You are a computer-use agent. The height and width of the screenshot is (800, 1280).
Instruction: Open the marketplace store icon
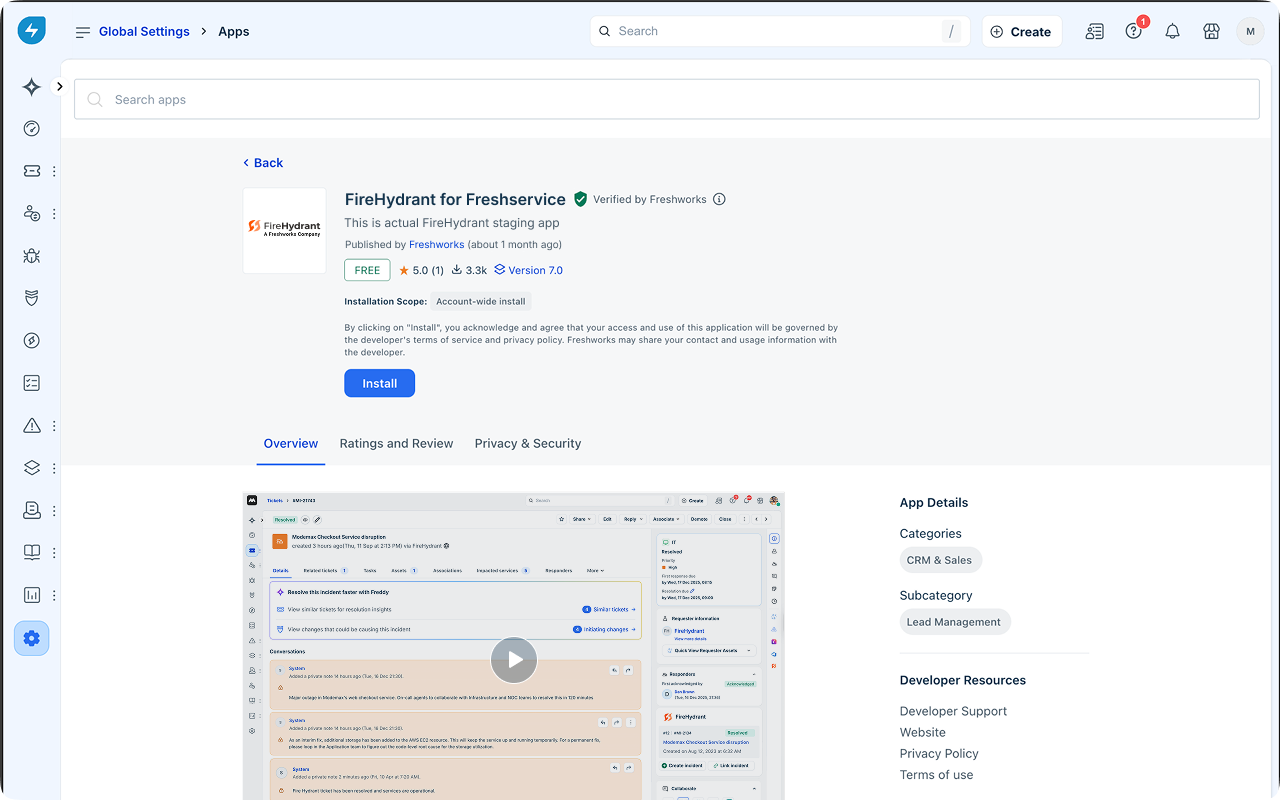pyautogui.click(x=1211, y=31)
